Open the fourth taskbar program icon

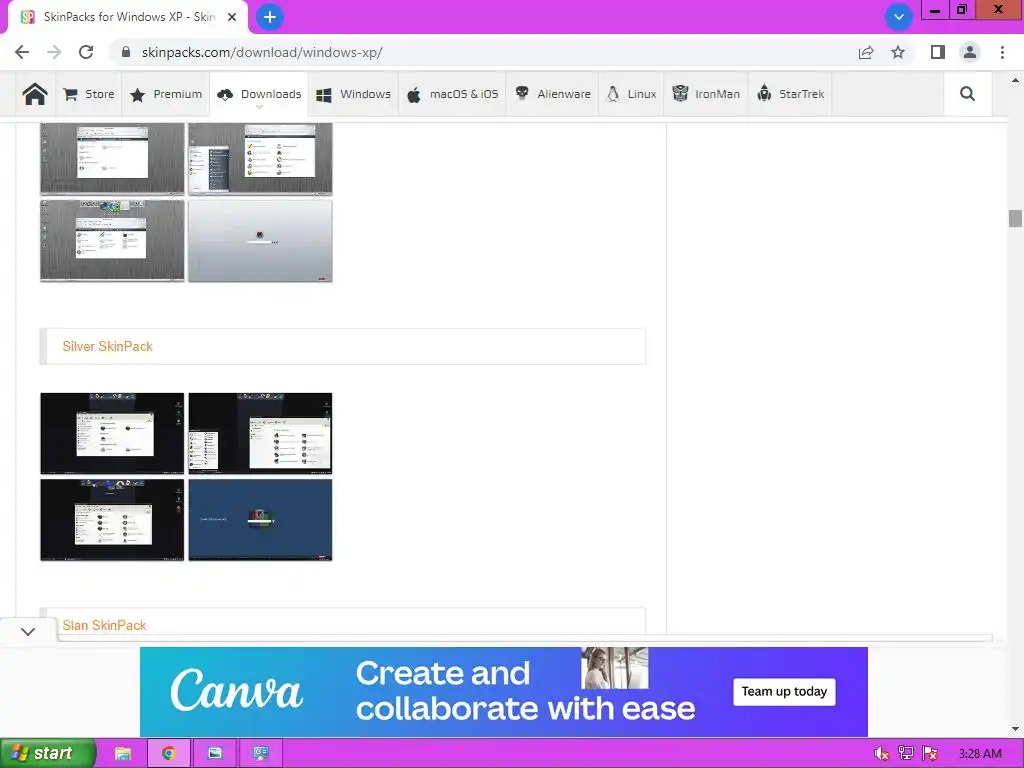(x=261, y=753)
